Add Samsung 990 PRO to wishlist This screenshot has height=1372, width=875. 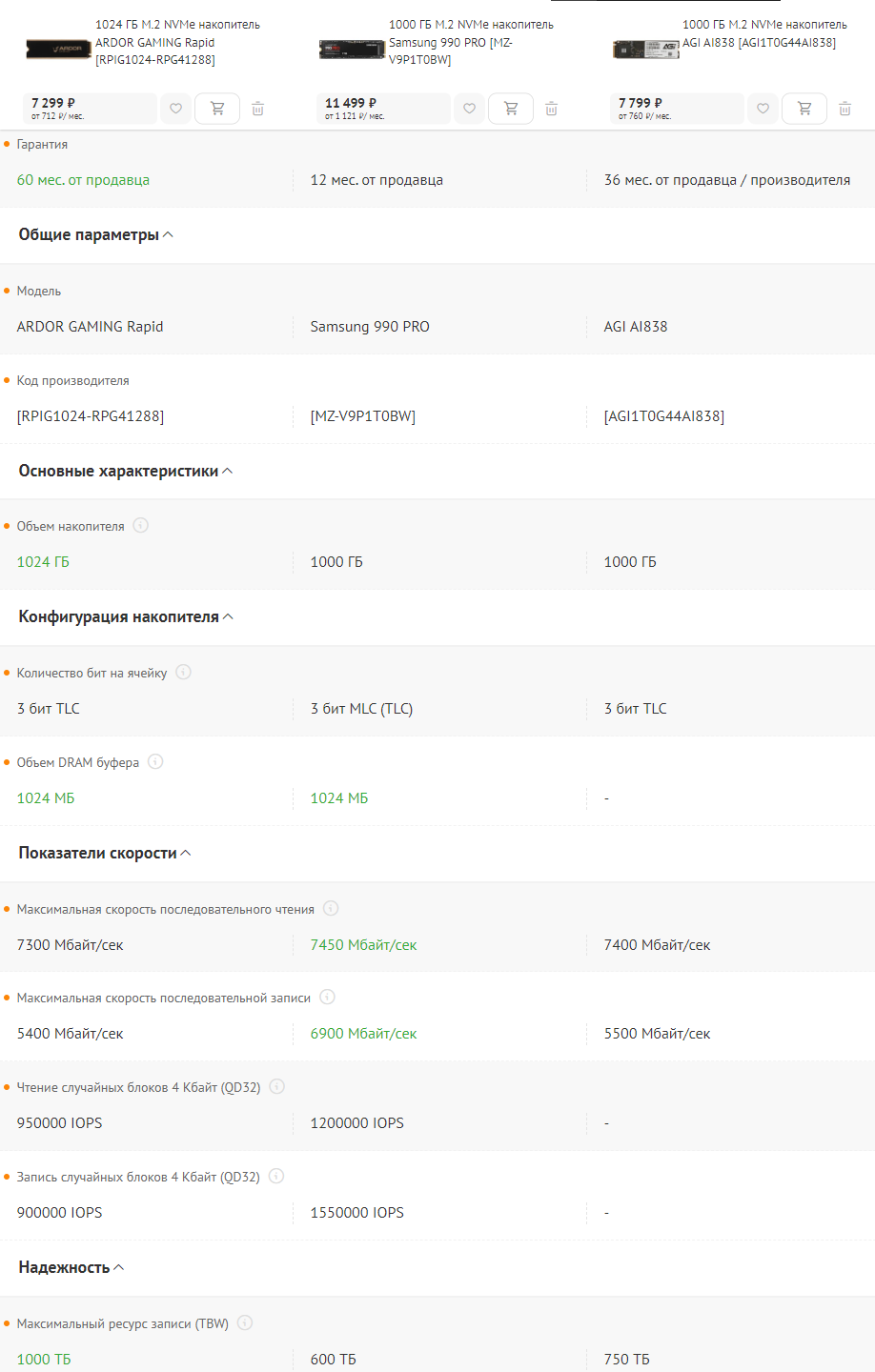[469, 109]
